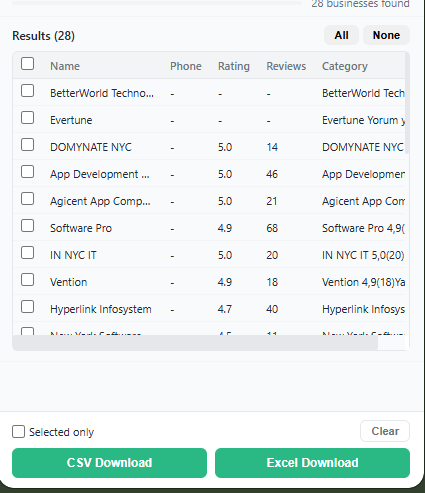425x493 pixels.
Task: Click the App Development ... name cell
Action: point(100,174)
